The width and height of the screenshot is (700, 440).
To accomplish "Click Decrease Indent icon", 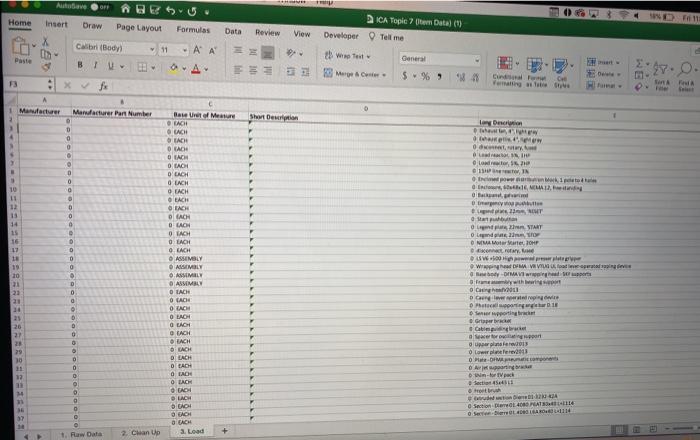I will pos(291,71).
